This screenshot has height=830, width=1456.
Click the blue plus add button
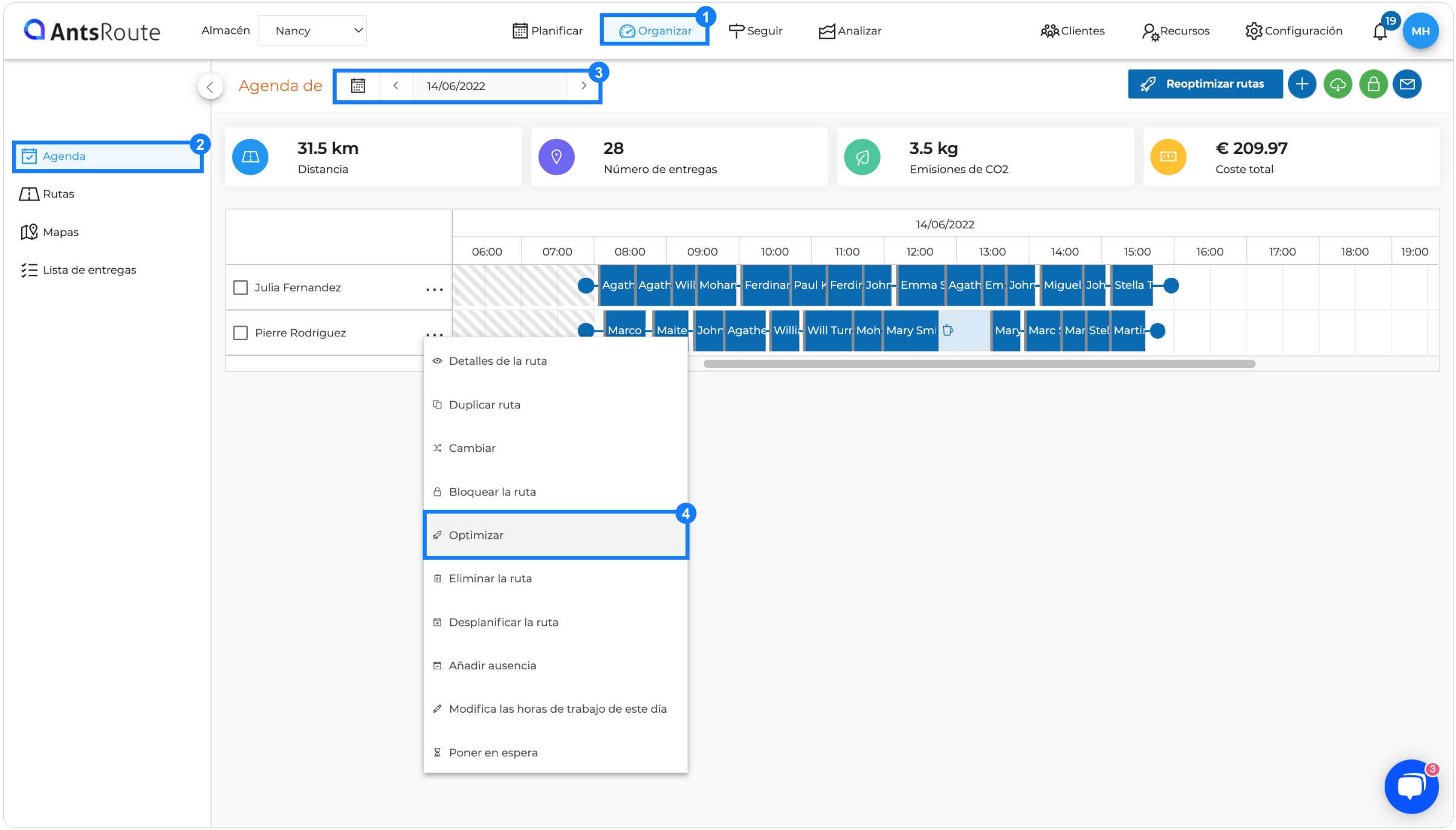tap(1302, 84)
